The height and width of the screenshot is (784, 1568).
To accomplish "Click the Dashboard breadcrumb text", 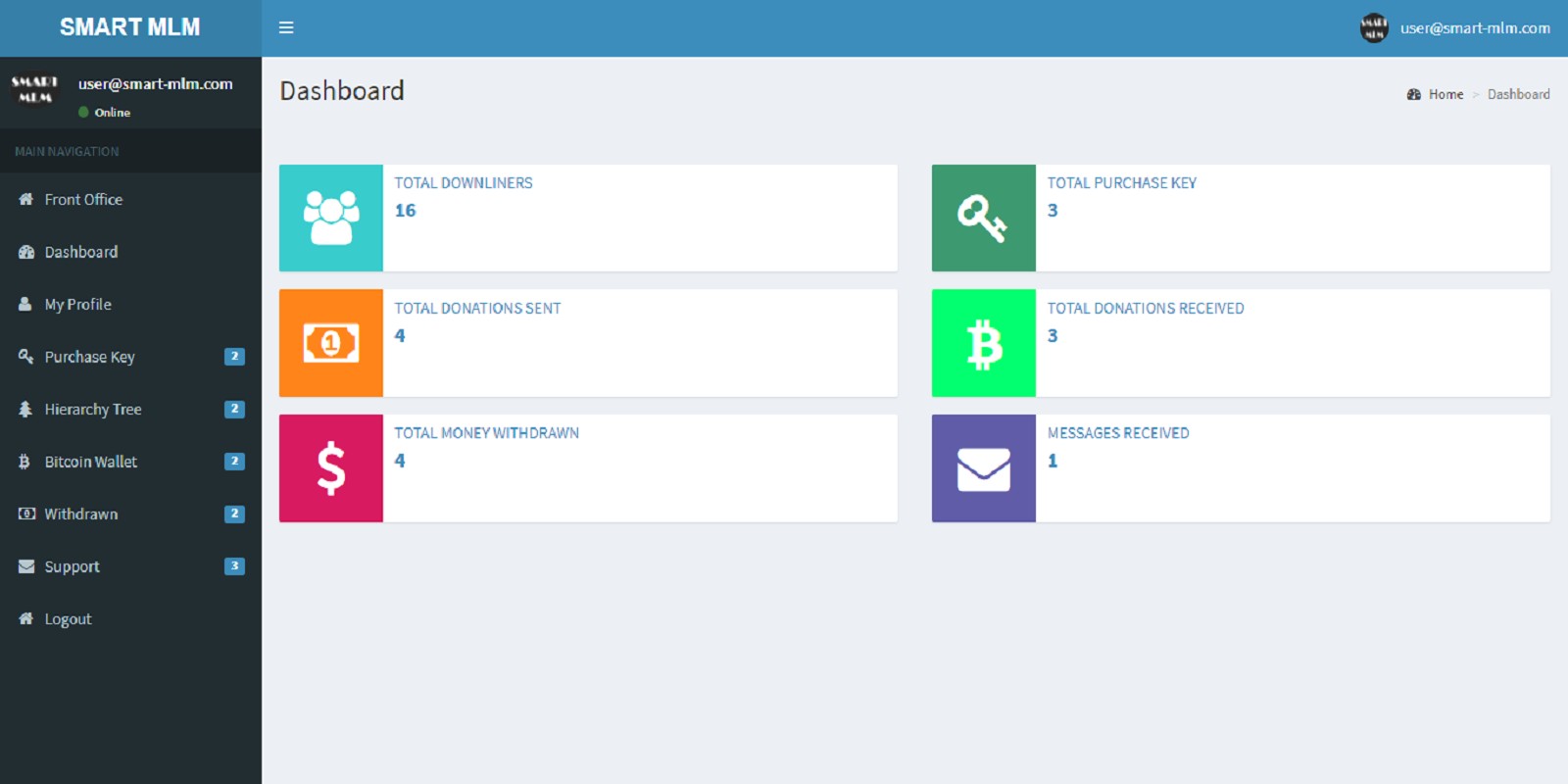I will coord(1519,94).
